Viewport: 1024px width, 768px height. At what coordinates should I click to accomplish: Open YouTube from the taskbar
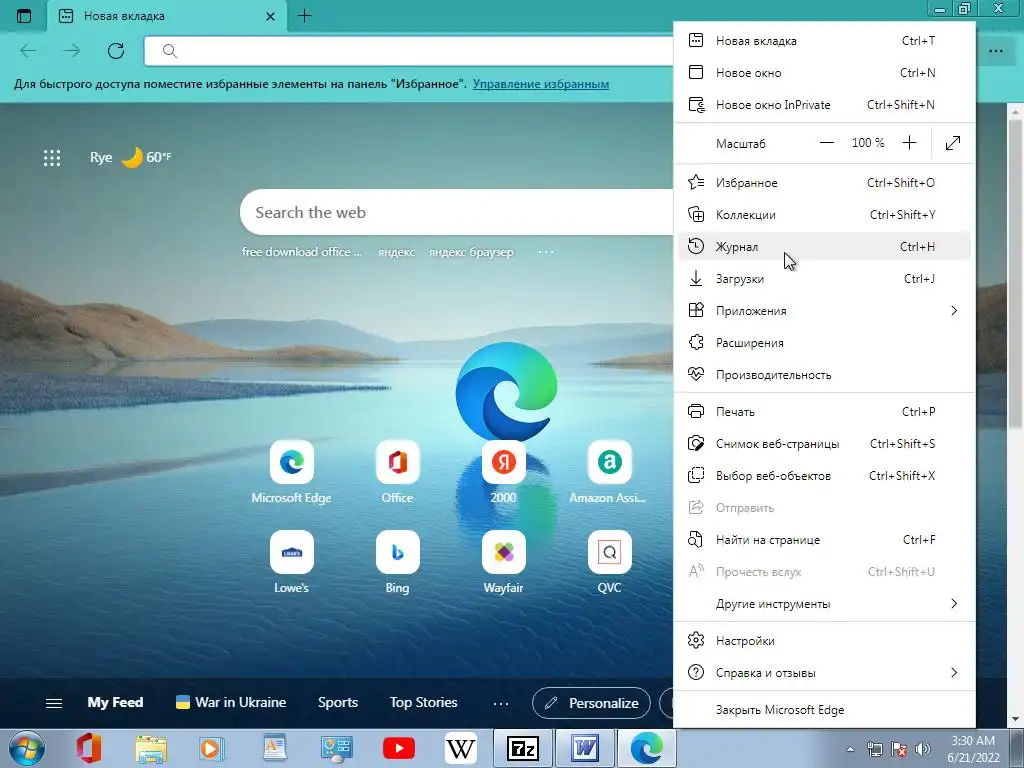[398, 748]
